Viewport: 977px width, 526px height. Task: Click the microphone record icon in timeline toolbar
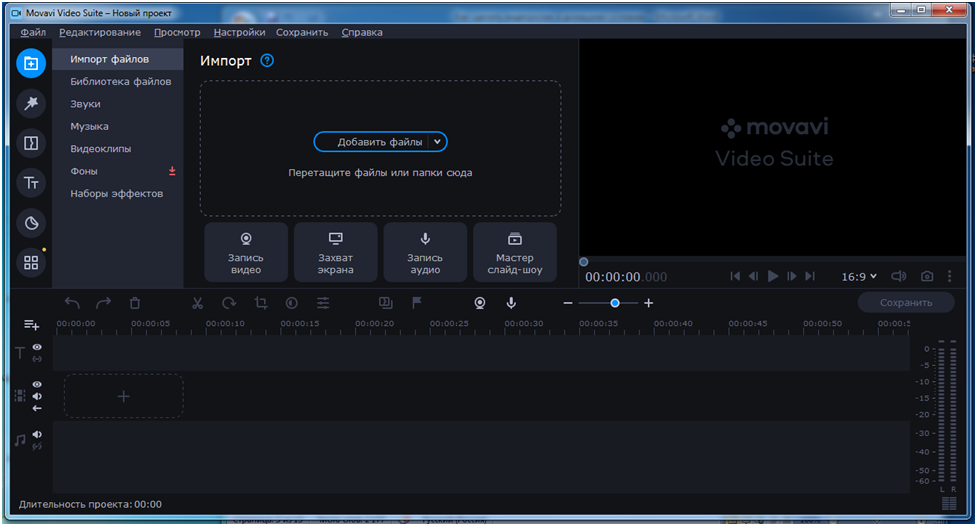click(x=511, y=303)
